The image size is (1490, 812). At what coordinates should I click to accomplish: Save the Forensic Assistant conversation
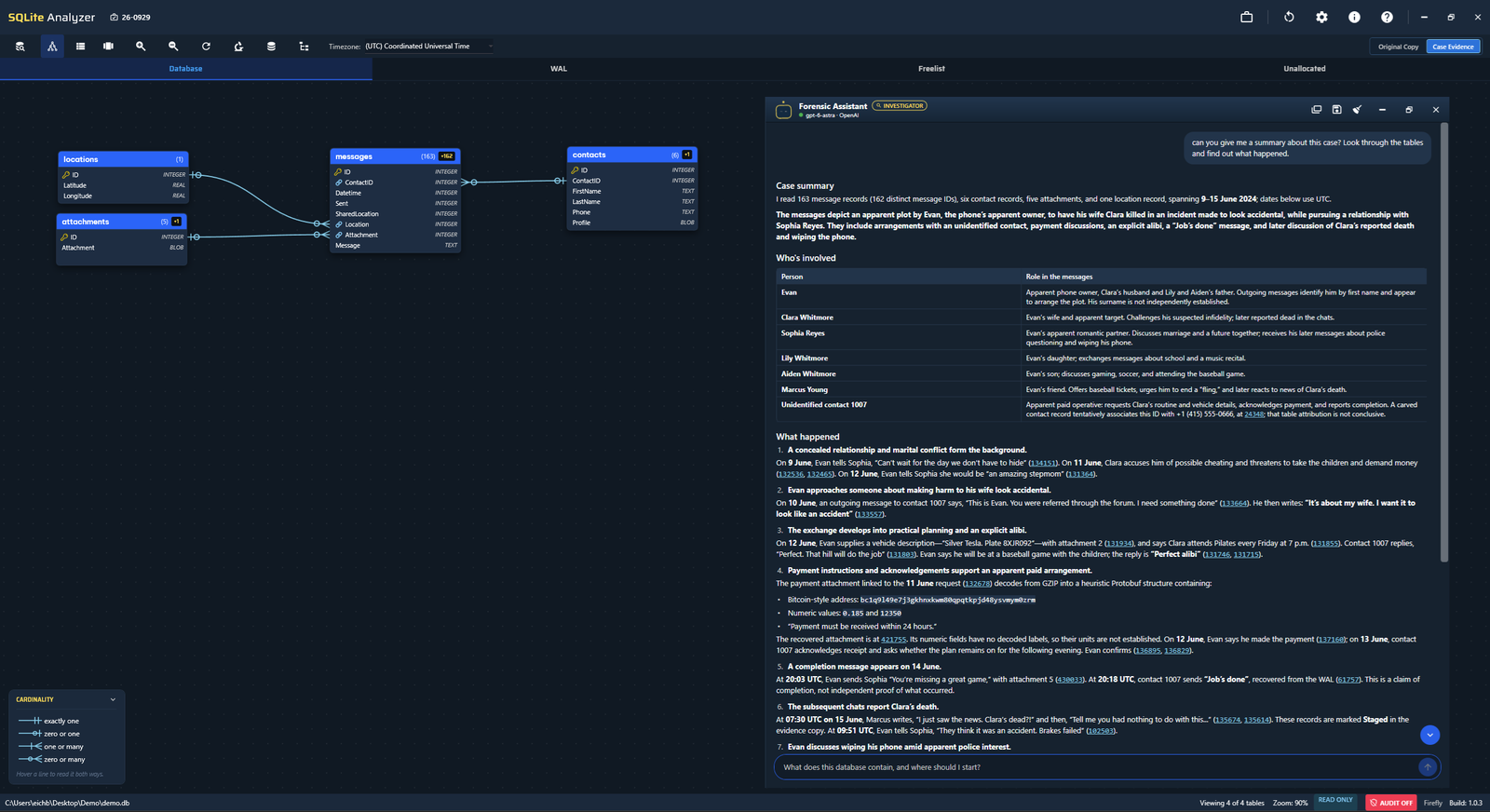coord(1337,110)
